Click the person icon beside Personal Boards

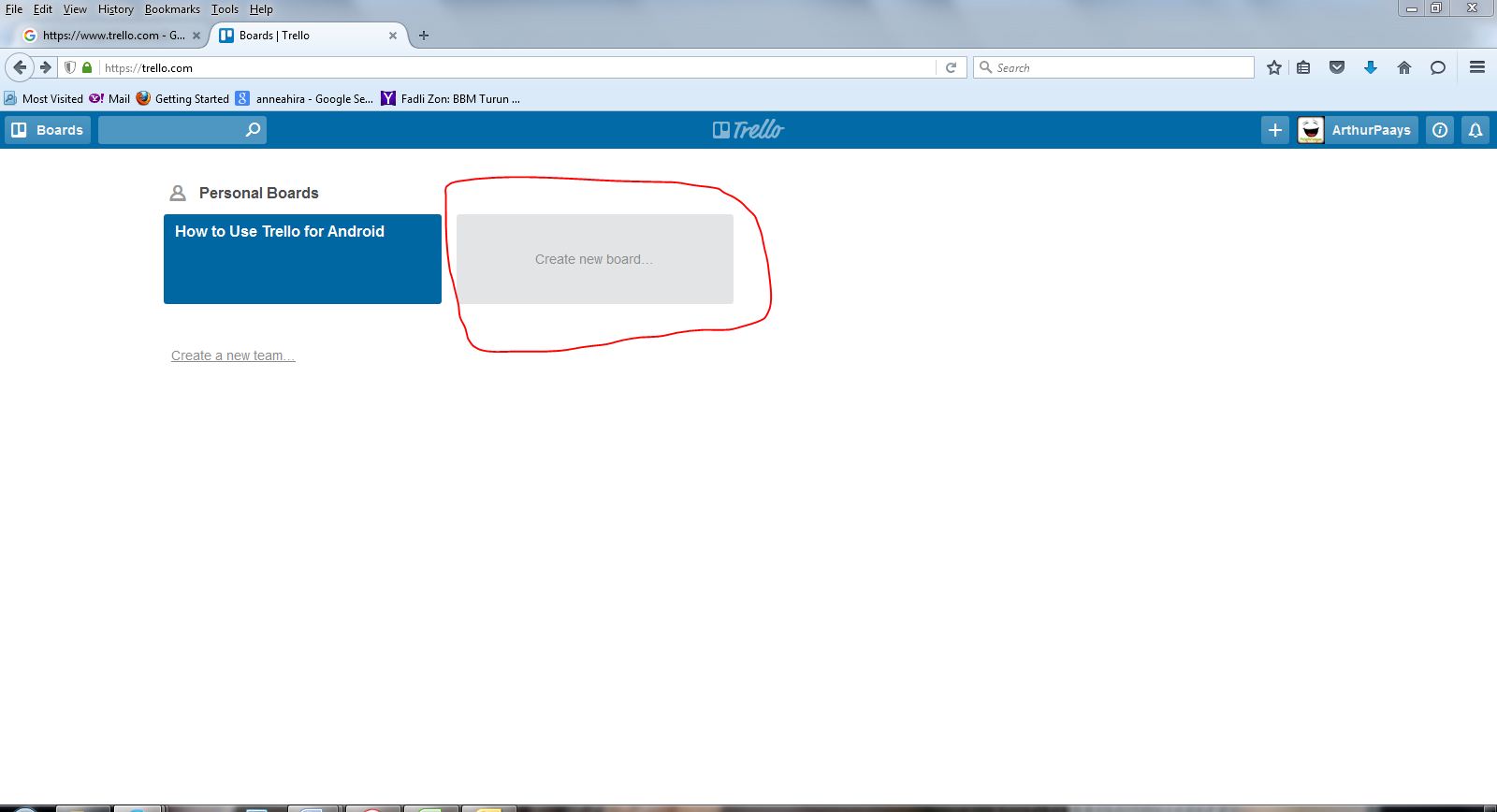tap(178, 193)
